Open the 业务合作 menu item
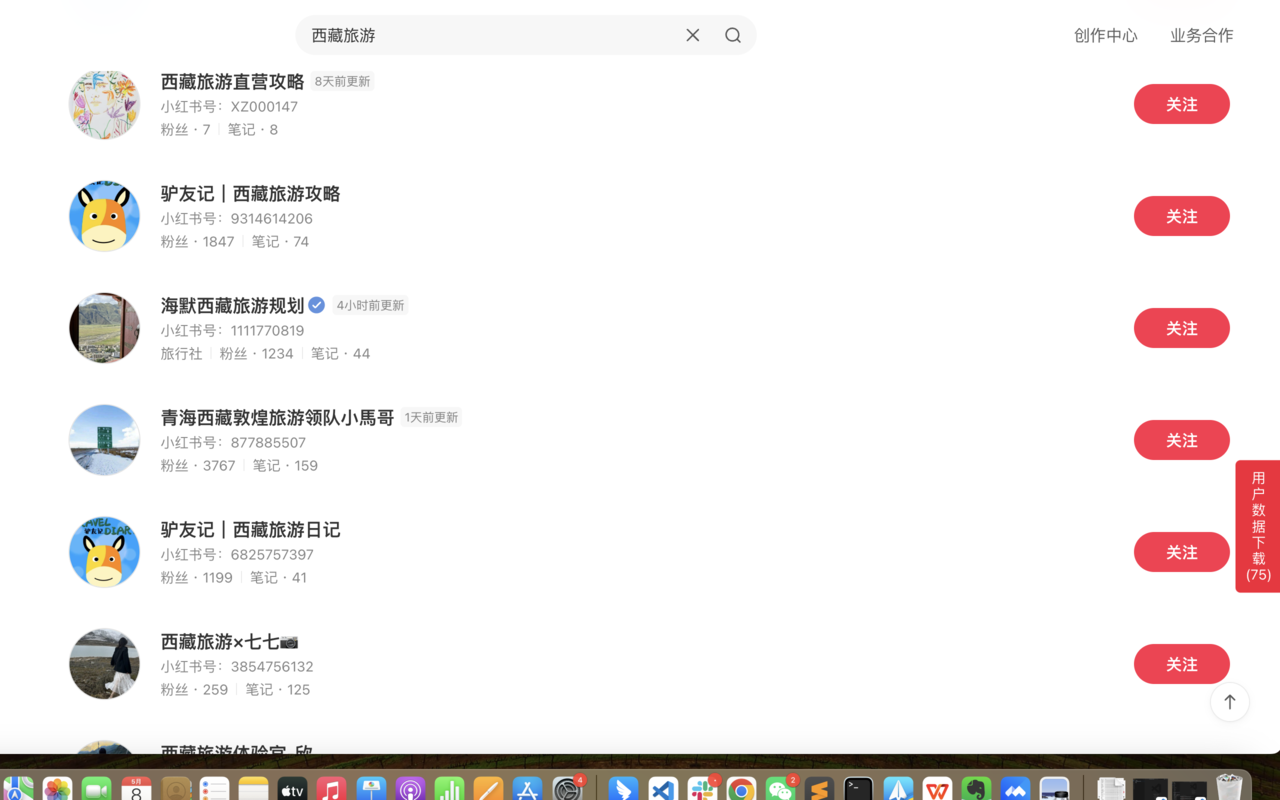 coord(1201,35)
